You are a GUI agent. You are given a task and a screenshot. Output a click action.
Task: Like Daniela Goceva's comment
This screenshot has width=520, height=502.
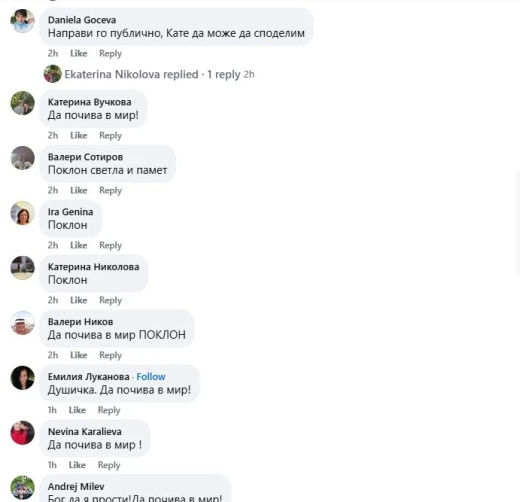(79, 53)
